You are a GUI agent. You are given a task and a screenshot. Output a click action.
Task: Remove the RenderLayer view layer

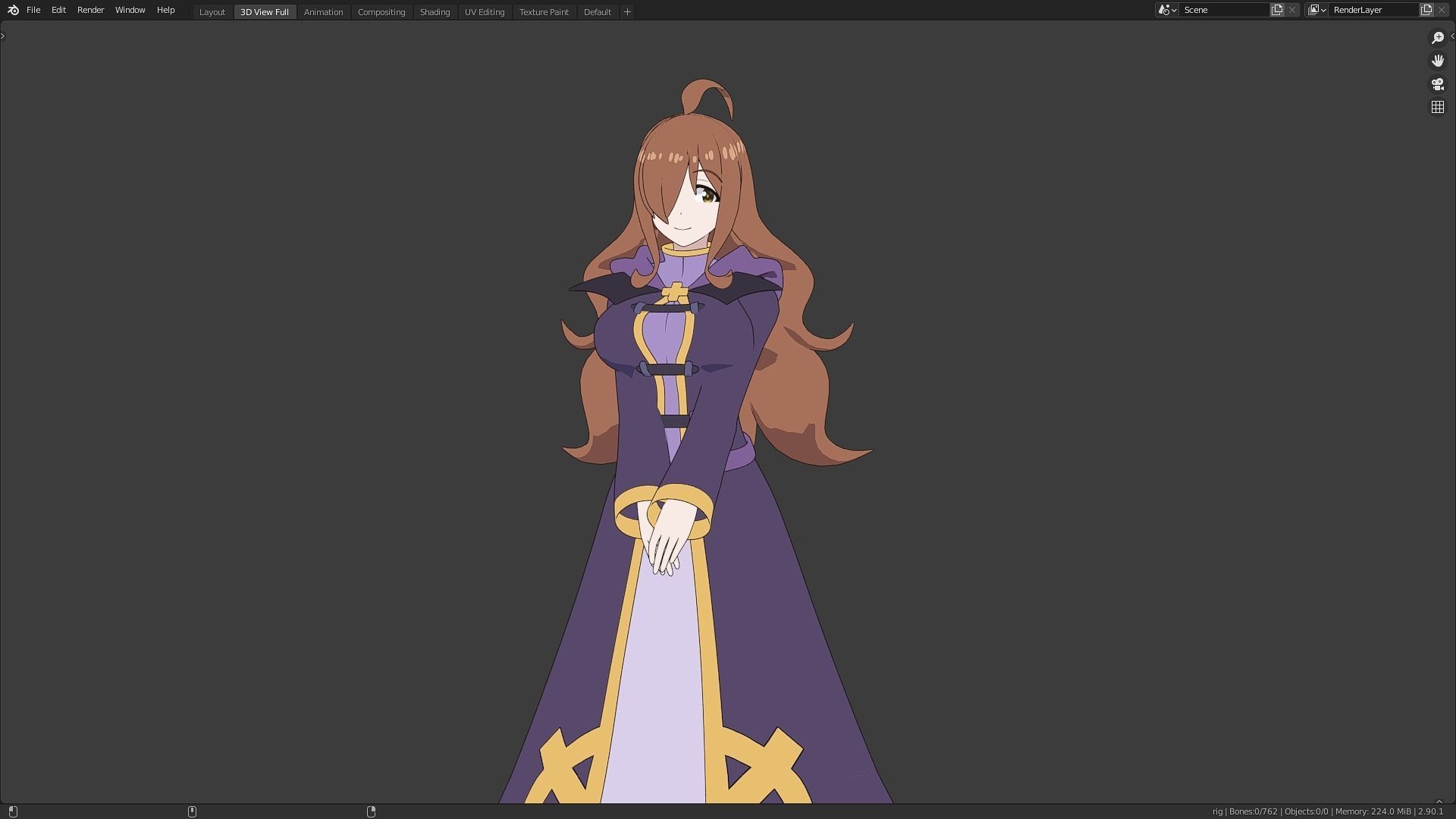1442,10
